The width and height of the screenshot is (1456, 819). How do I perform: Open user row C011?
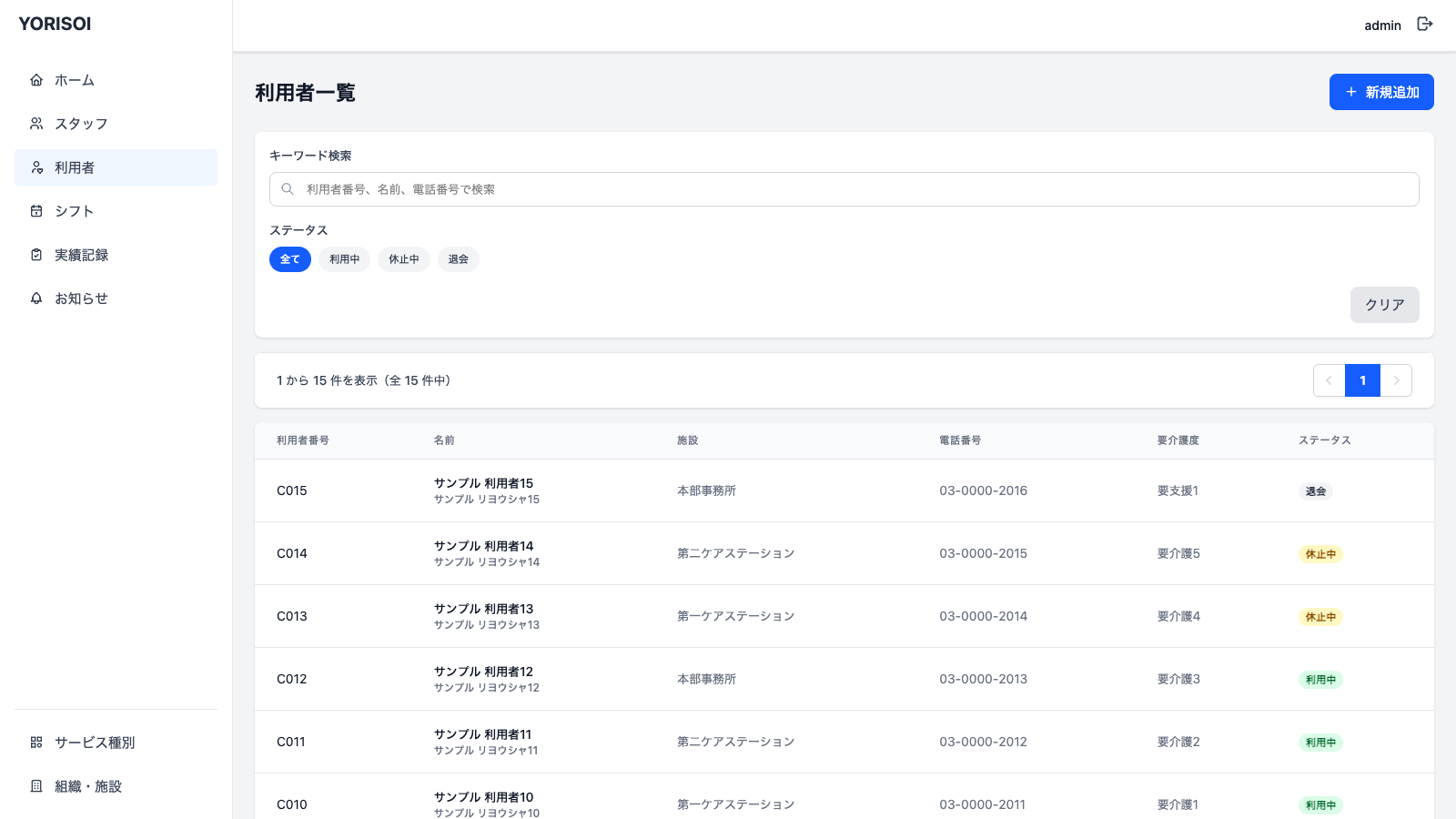point(844,742)
